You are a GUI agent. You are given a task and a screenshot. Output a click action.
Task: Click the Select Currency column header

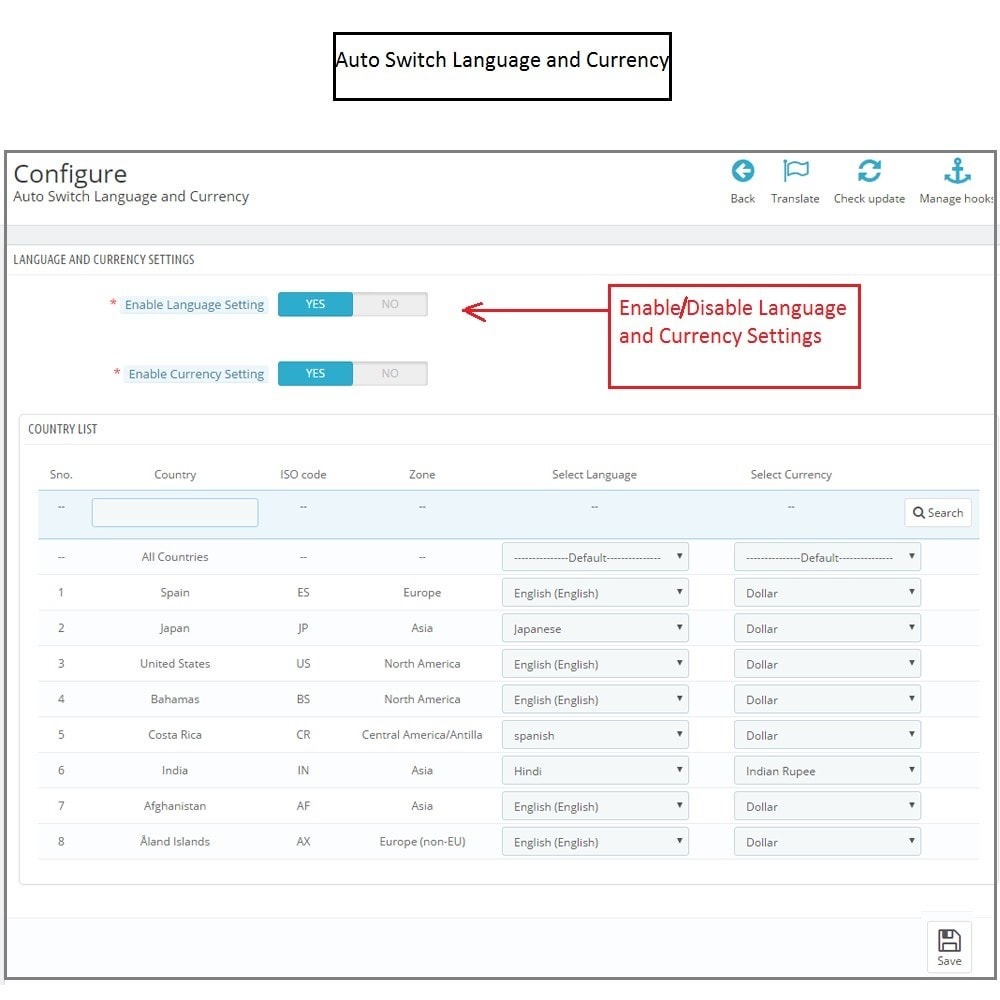click(791, 474)
